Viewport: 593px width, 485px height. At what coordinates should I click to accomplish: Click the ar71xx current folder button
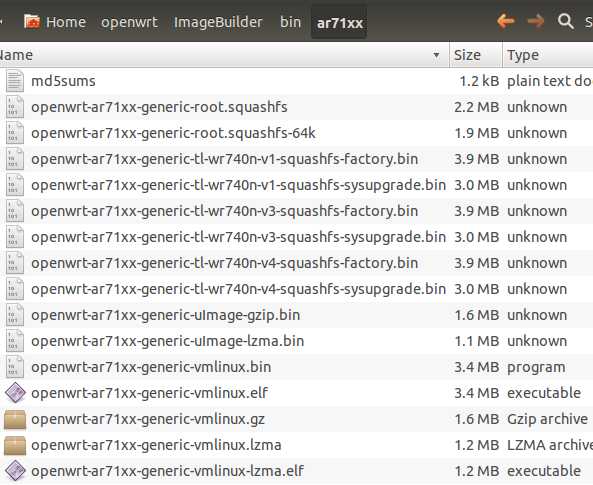pyautogui.click(x=339, y=23)
